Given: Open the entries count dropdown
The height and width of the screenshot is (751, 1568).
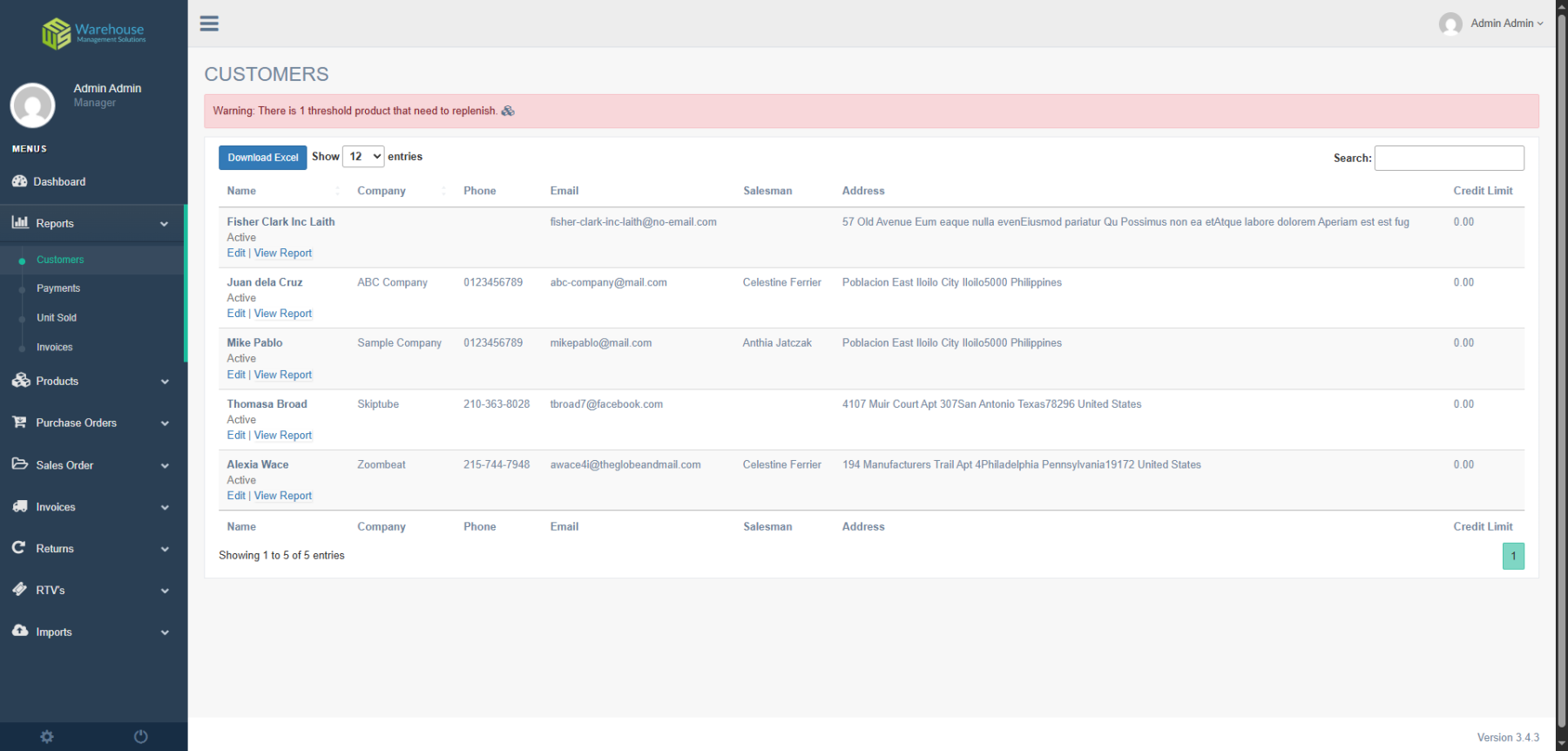Looking at the screenshot, I should click(363, 157).
